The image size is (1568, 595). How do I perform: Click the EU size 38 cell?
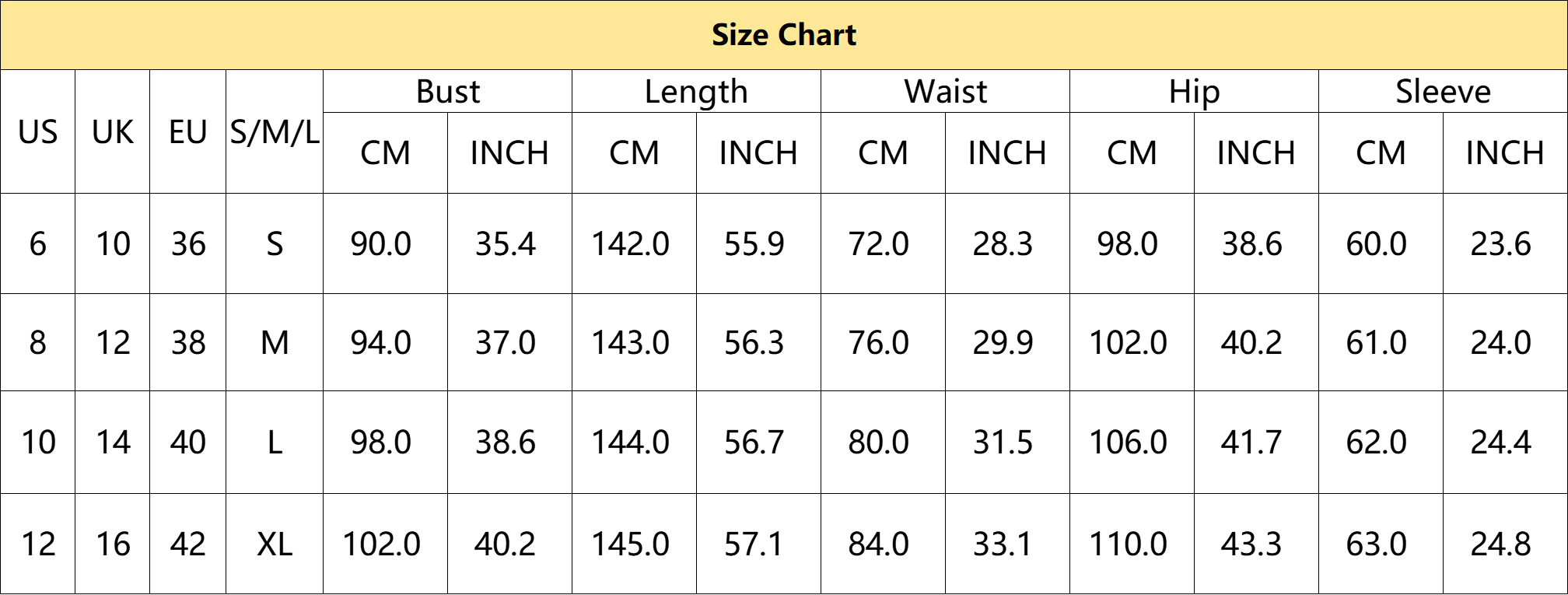[x=188, y=342]
